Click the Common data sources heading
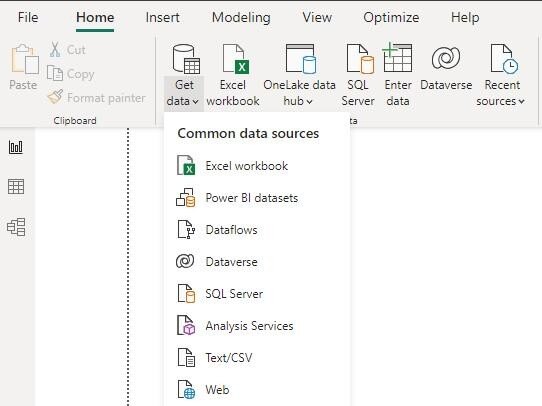Screen dimensions: 542x406 (248, 133)
